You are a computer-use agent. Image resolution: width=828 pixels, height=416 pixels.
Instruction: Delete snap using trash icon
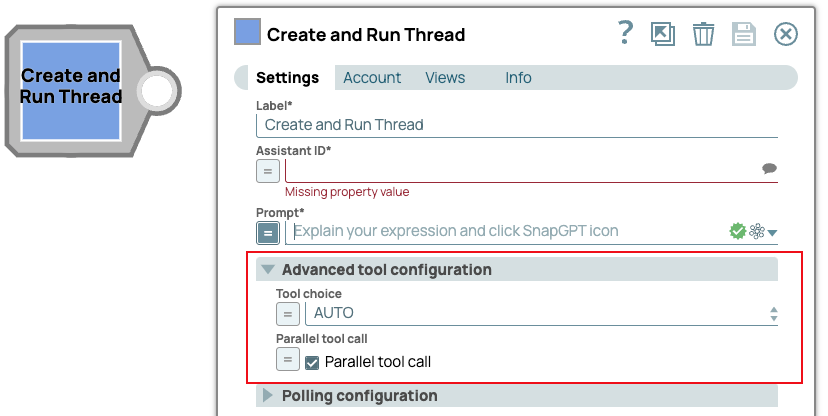[703, 34]
